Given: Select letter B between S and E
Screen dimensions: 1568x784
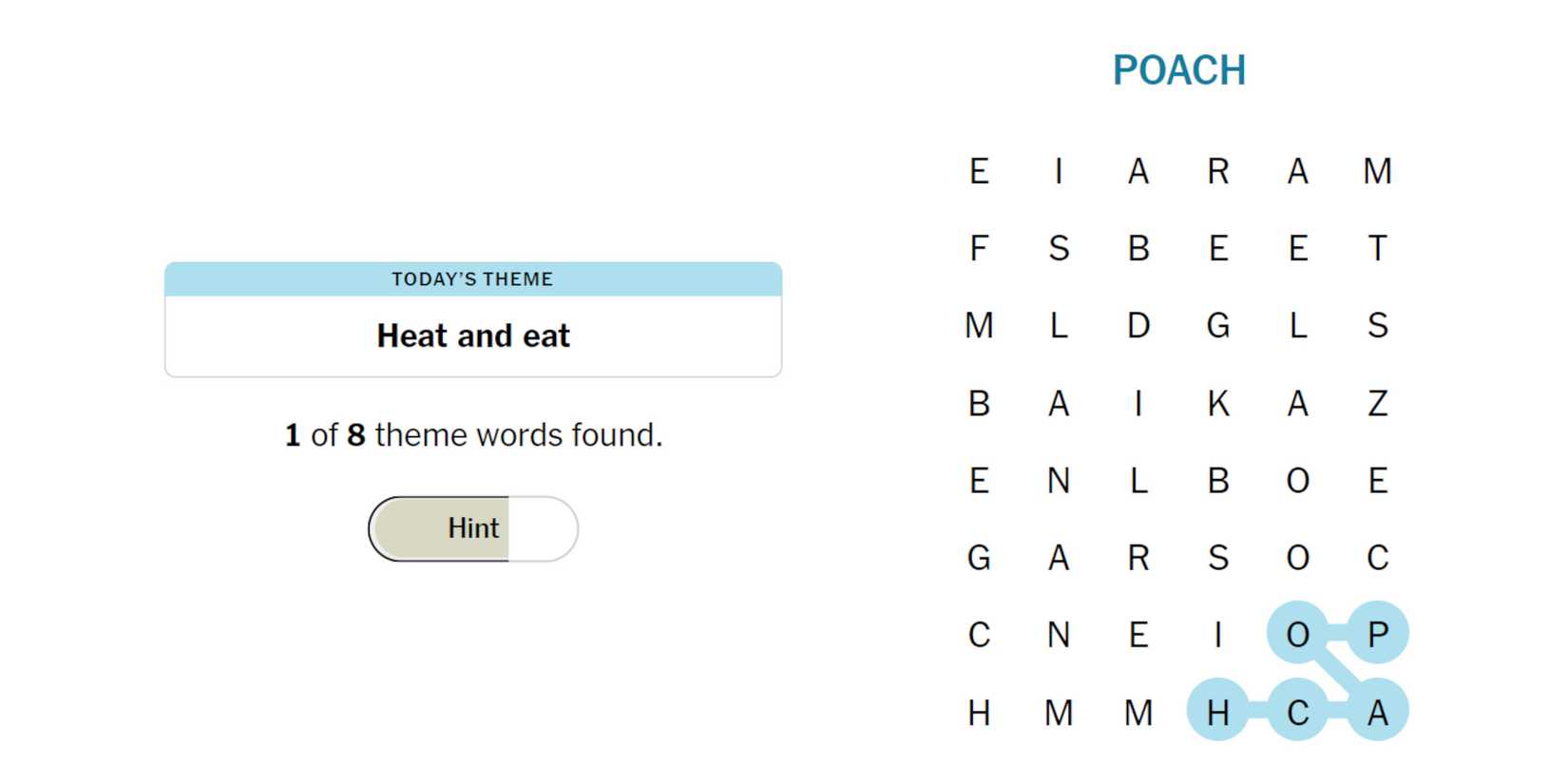Looking at the screenshot, I should pyautogui.click(x=1138, y=249).
